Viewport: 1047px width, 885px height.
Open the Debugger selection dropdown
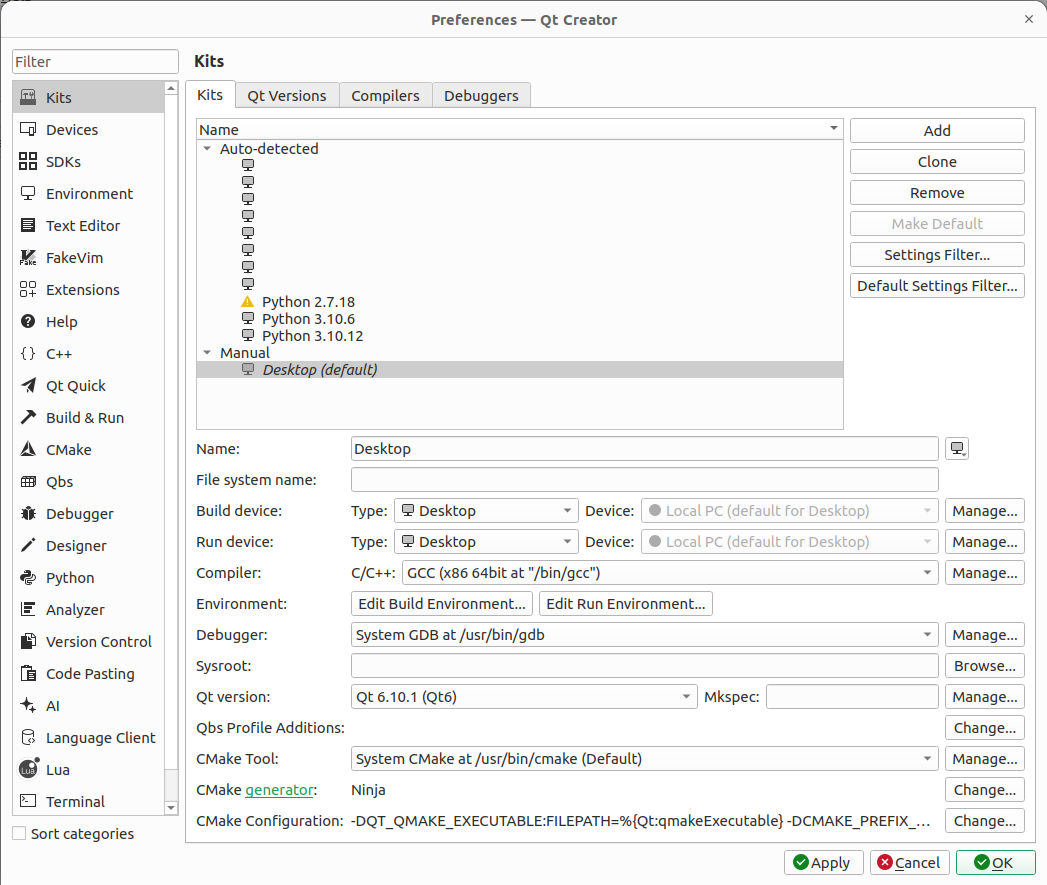[644, 635]
